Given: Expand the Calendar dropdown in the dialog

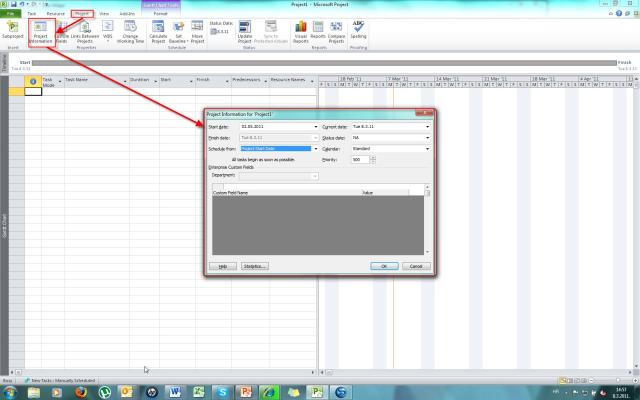Looking at the screenshot, I should 427,148.
